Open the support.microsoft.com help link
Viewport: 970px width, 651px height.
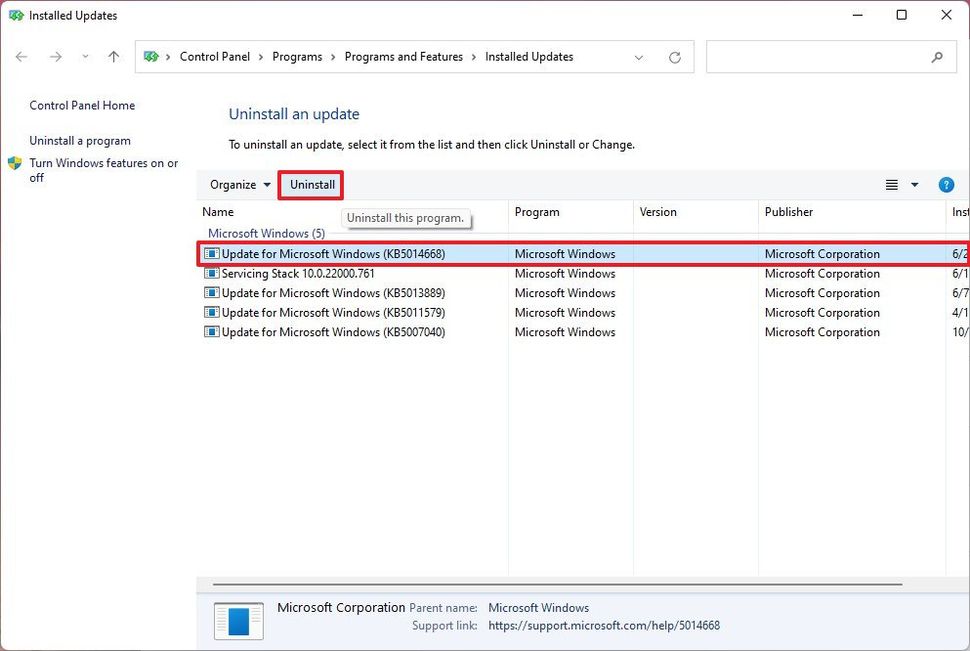pos(603,625)
